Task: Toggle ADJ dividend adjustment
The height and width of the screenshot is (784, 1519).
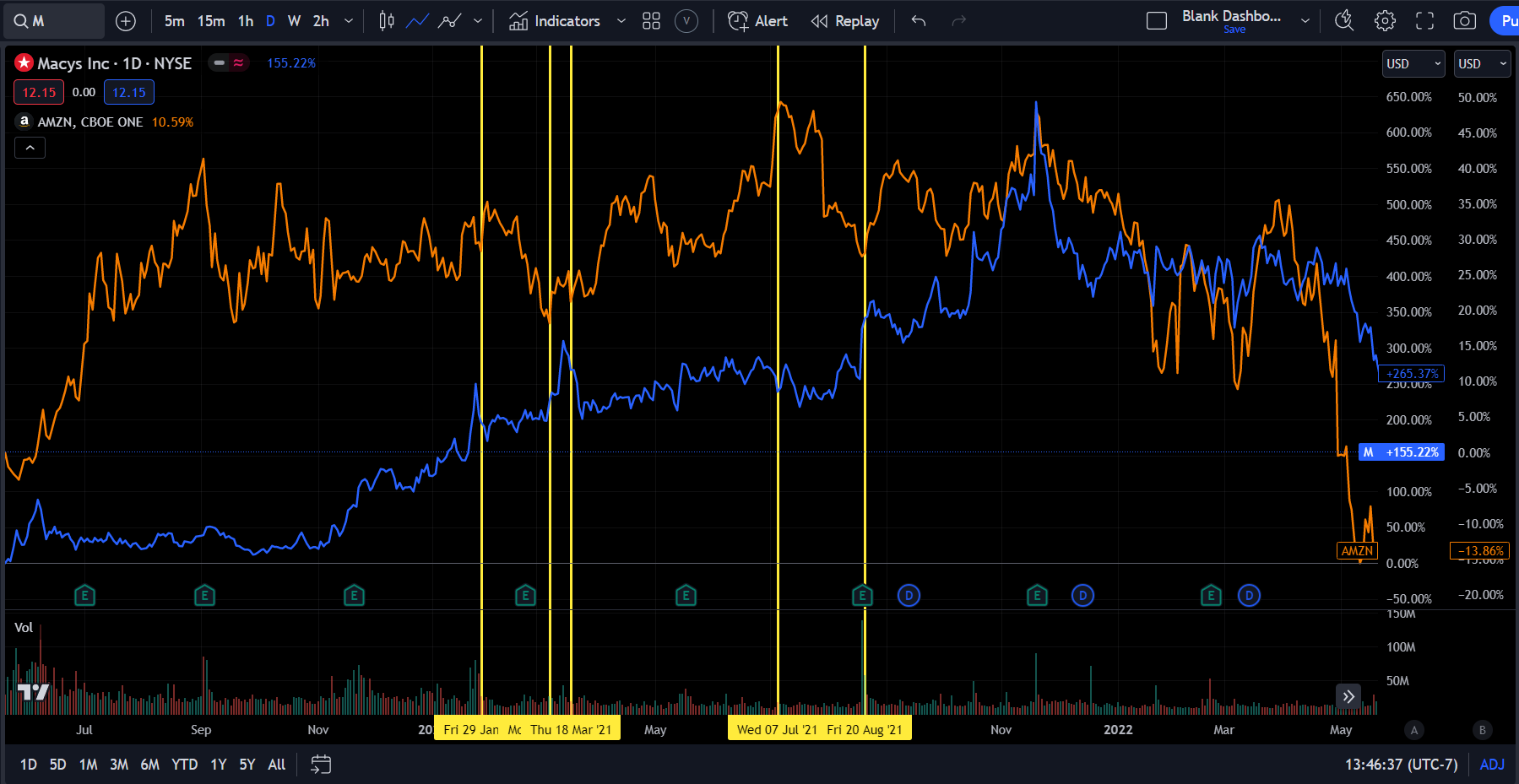Action: coord(1492,765)
